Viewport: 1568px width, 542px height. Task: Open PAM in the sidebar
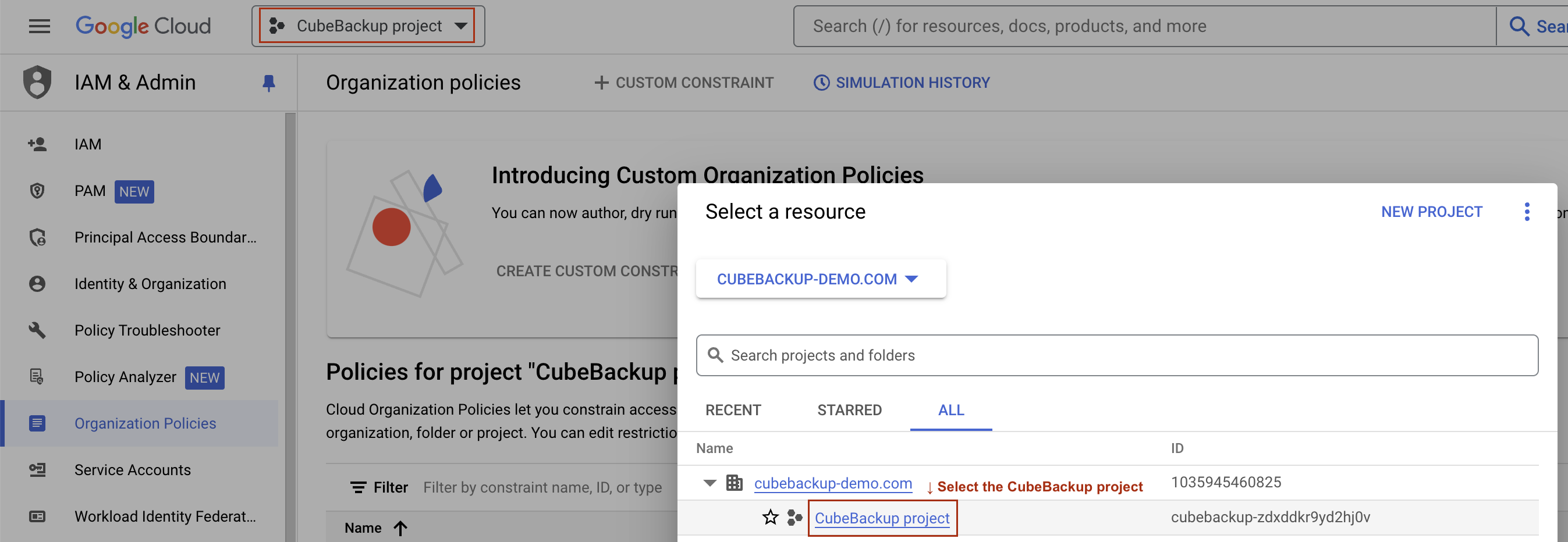point(90,191)
